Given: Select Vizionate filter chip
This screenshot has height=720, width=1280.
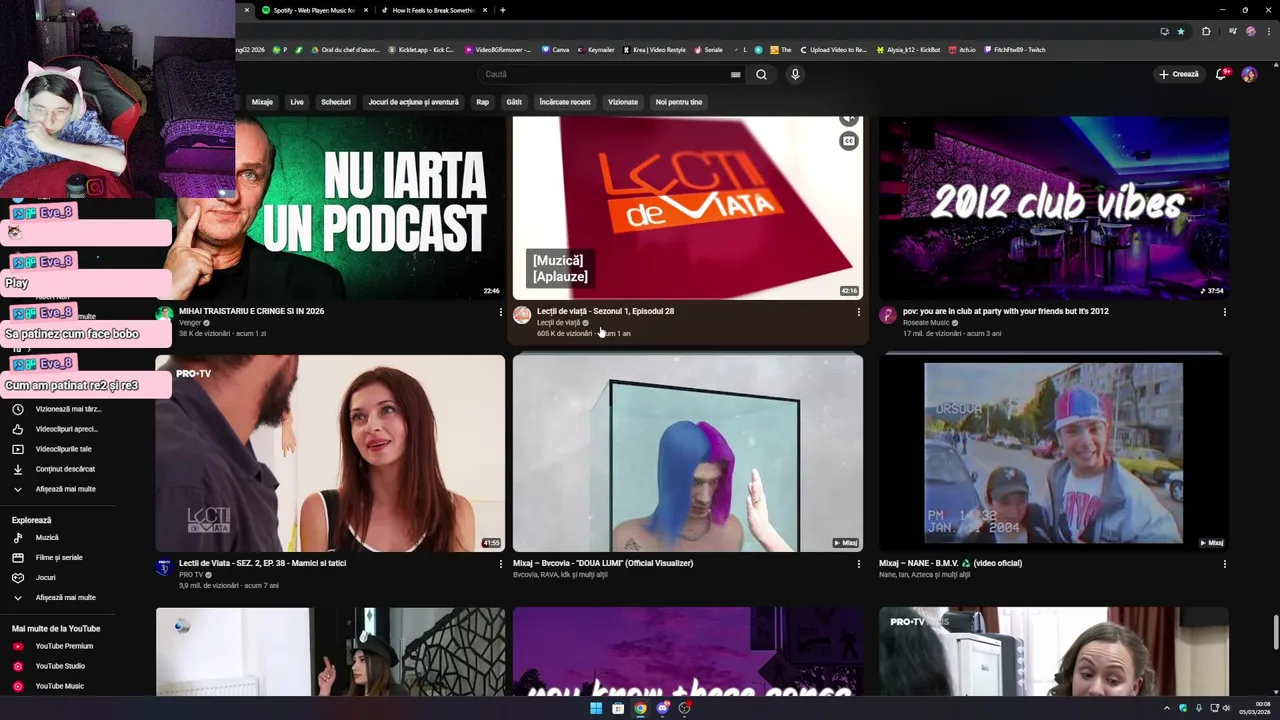Looking at the screenshot, I should pos(623,102).
